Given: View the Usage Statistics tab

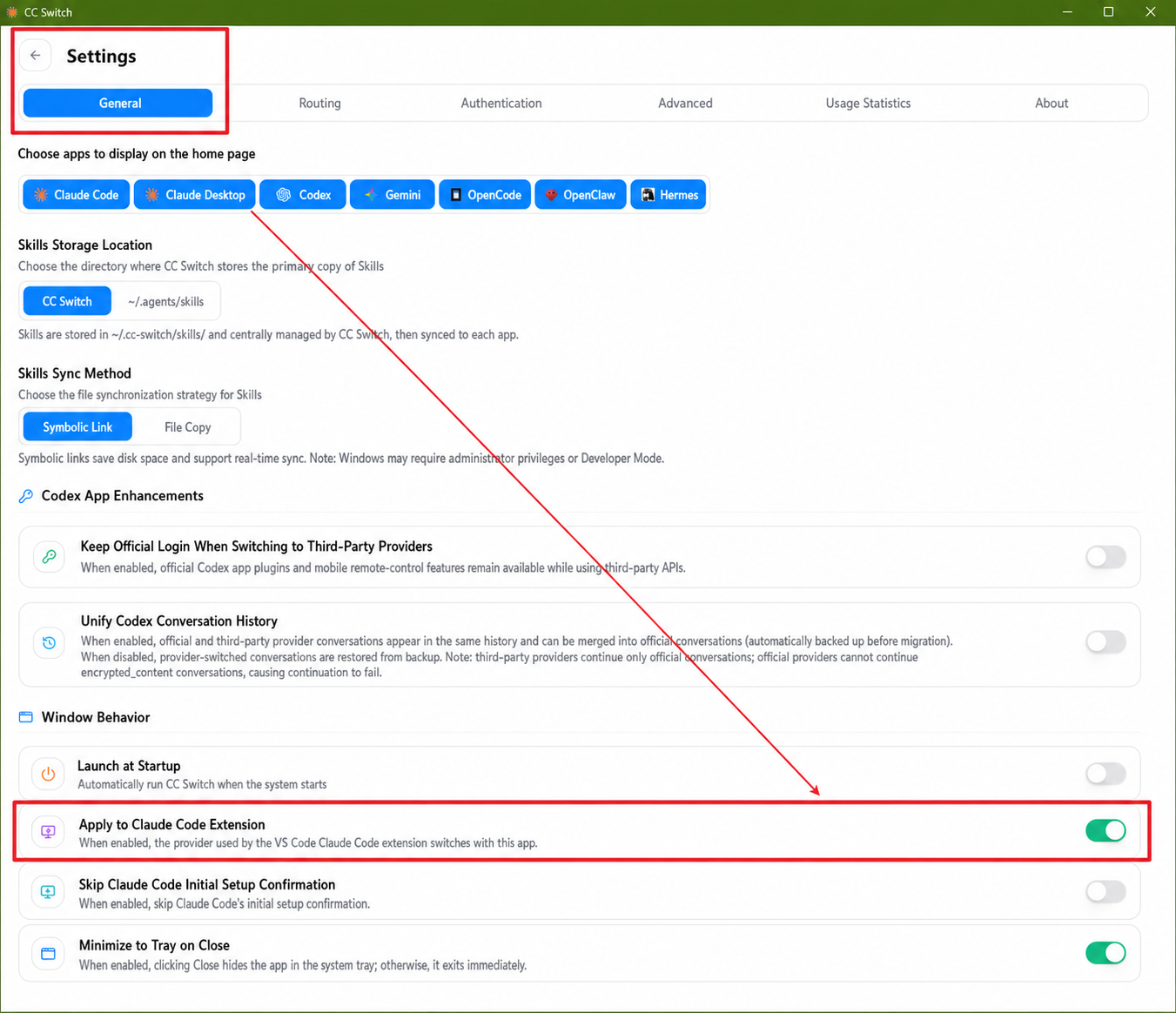Looking at the screenshot, I should click(x=868, y=103).
